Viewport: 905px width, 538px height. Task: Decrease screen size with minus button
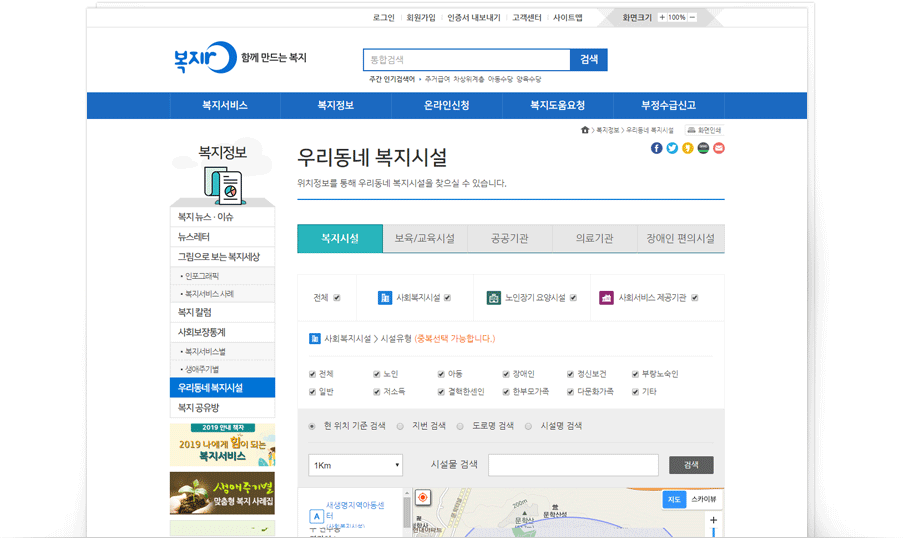[x=692, y=17]
